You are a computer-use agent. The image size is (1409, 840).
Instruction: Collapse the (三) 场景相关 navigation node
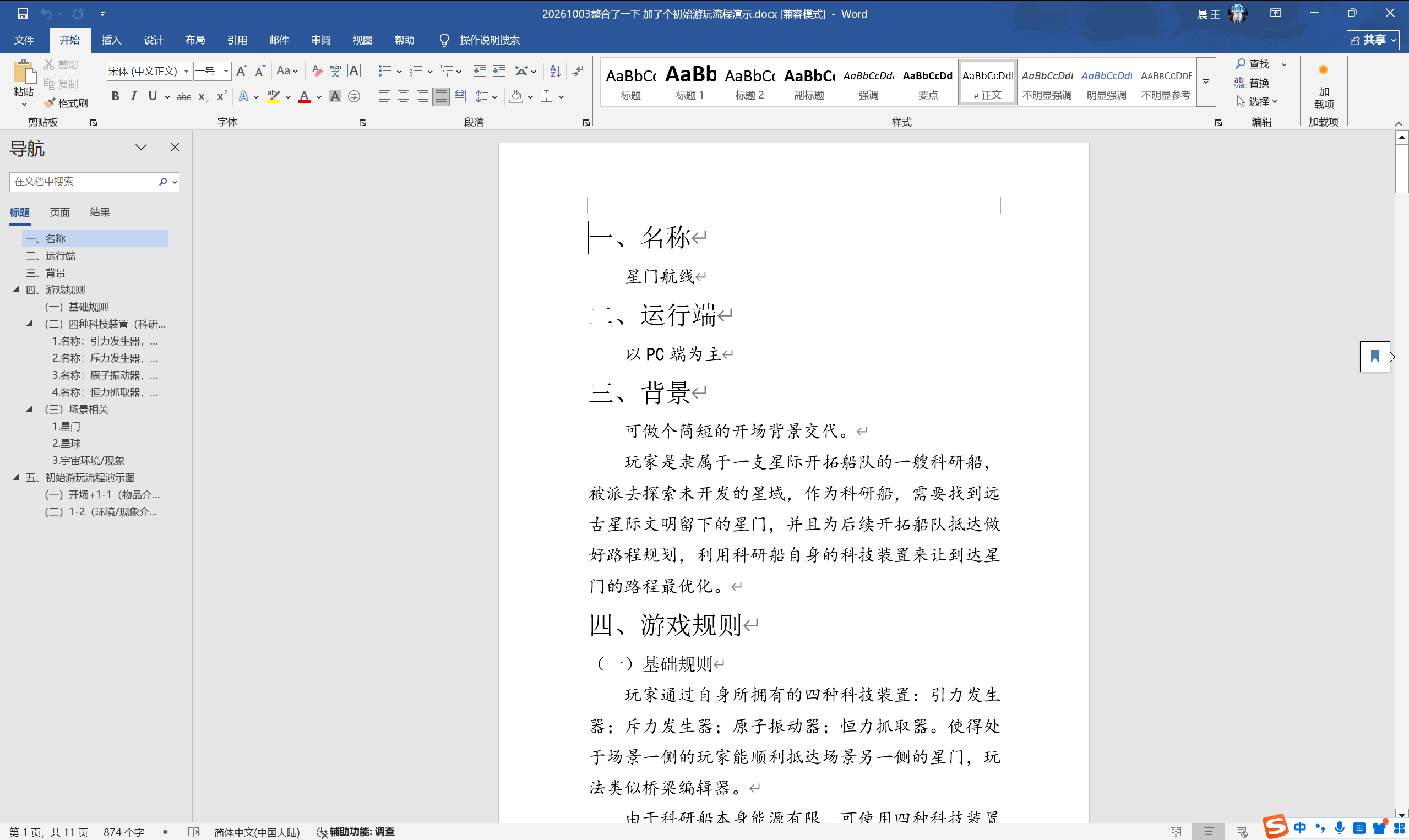[x=29, y=409]
